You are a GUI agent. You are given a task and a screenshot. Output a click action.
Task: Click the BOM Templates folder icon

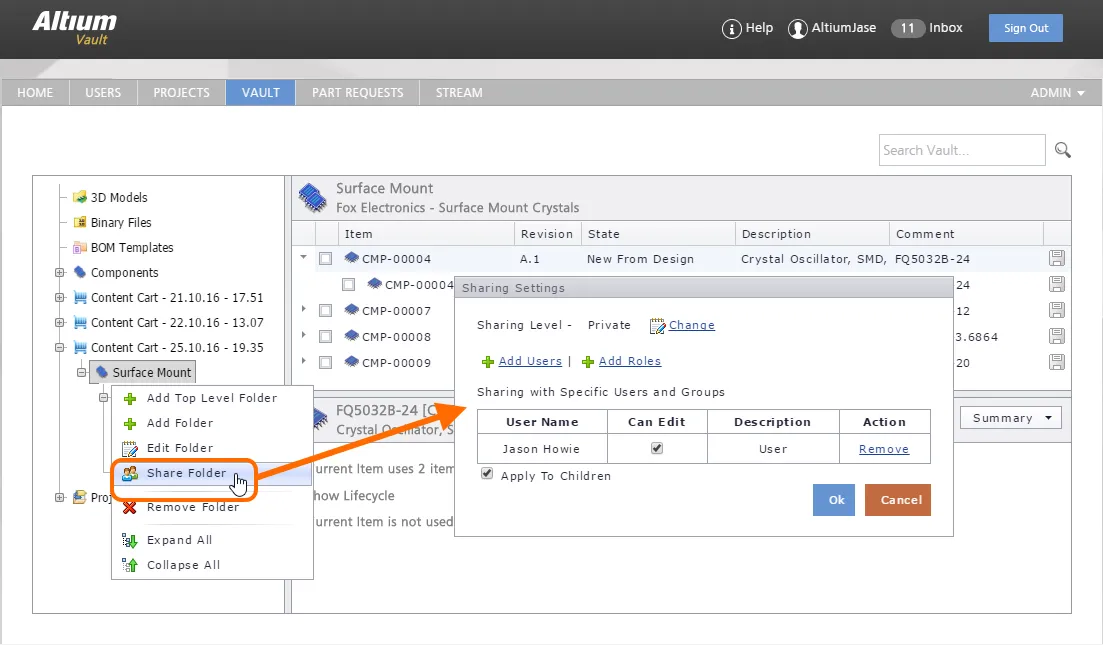point(80,248)
